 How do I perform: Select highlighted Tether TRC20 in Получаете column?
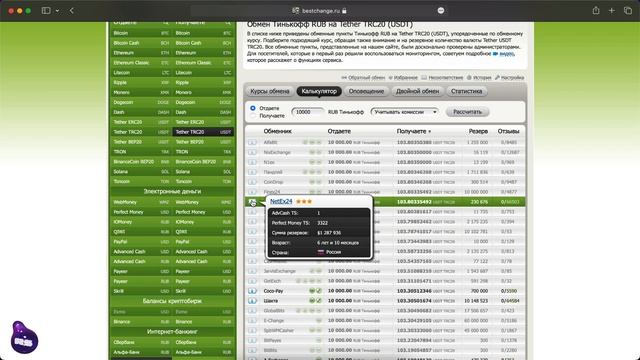pos(203,132)
